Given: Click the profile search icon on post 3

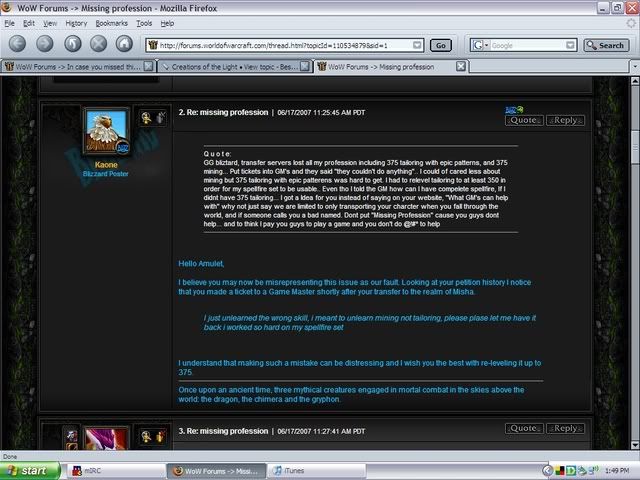Looking at the screenshot, I should click(x=146, y=437).
